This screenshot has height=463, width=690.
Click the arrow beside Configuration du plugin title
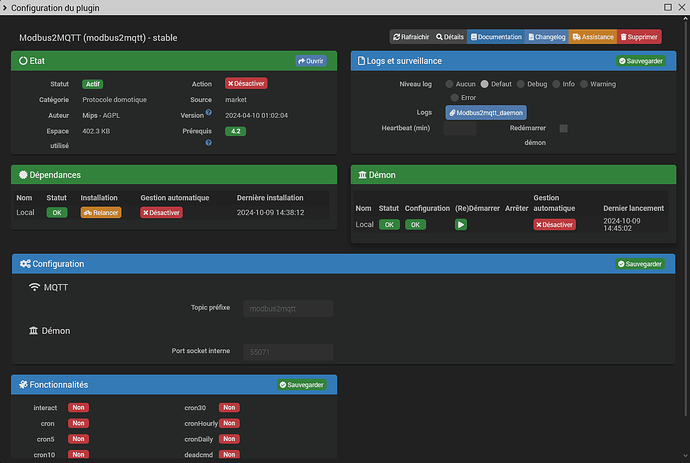(x=5, y=7)
